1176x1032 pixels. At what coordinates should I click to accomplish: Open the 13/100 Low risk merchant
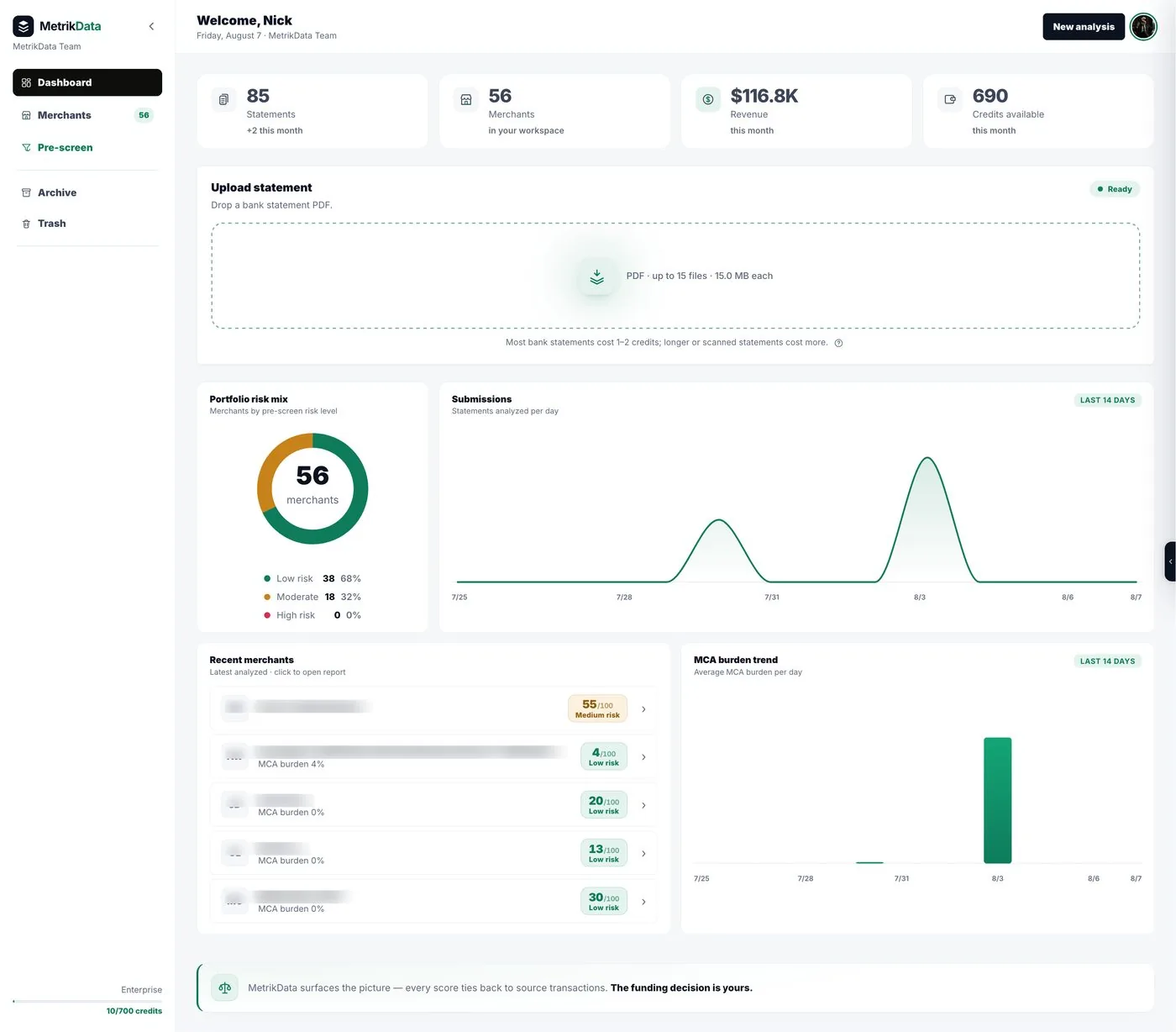pyautogui.click(x=433, y=853)
